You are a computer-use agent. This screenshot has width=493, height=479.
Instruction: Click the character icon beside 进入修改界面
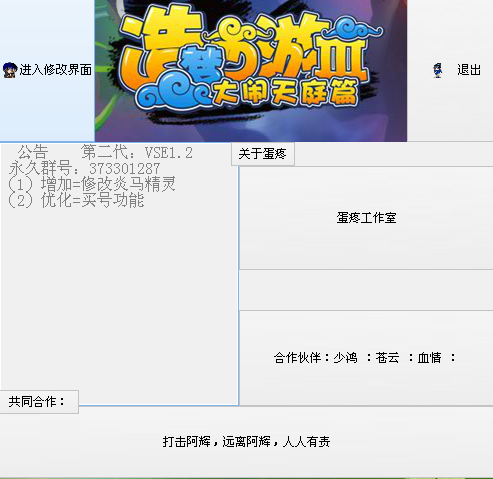coord(10,70)
